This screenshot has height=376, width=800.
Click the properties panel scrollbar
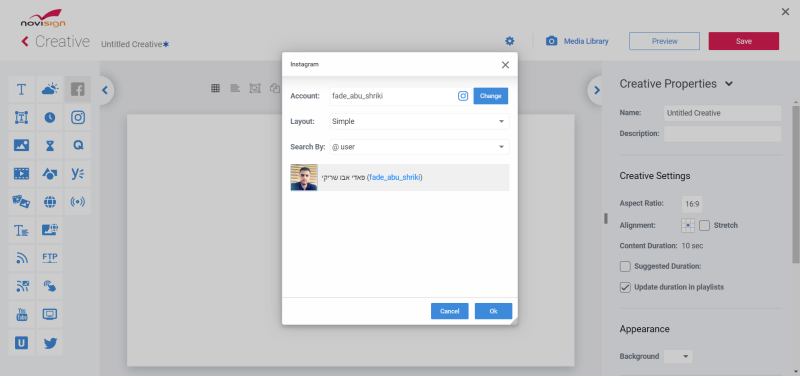pos(796,184)
